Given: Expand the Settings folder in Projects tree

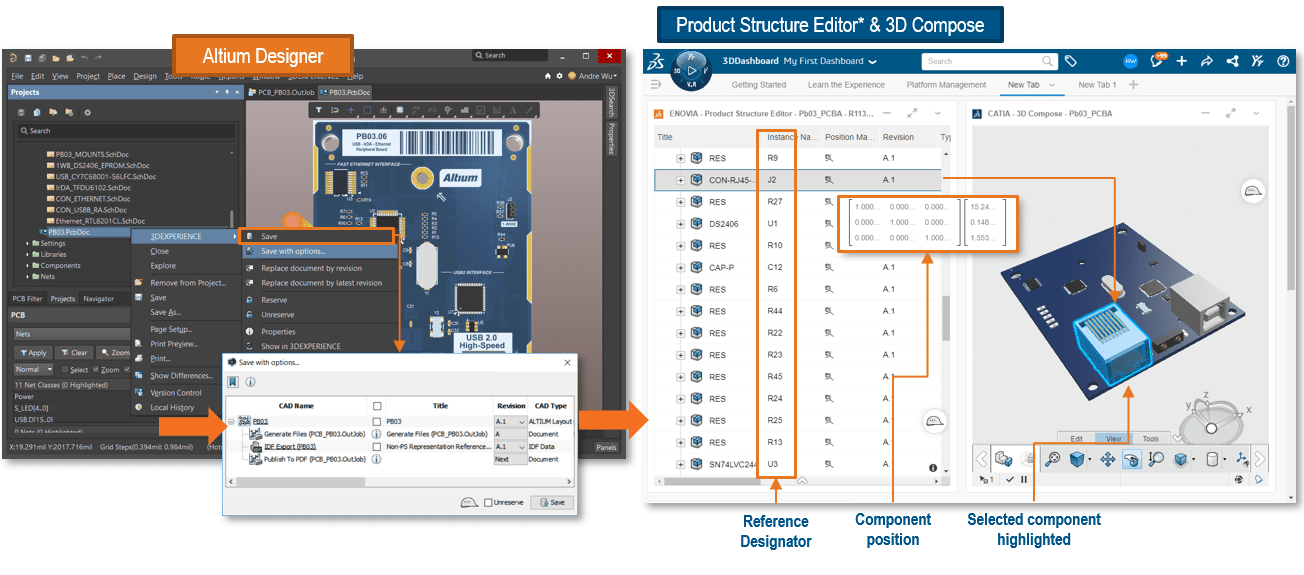Looking at the screenshot, I should (x=28, y=243).
